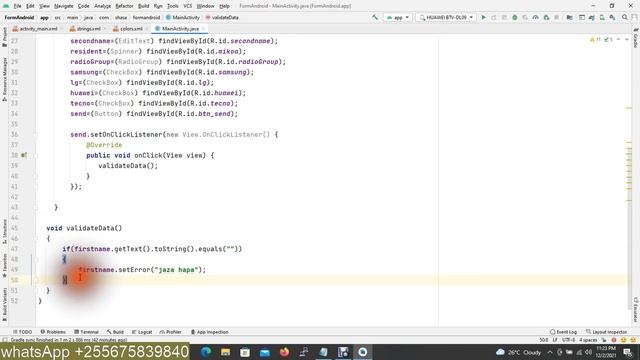The height and width of the screenshot is (360, 640).
Task: Click the Apply Code Changes icon
Action: (504, 18)
